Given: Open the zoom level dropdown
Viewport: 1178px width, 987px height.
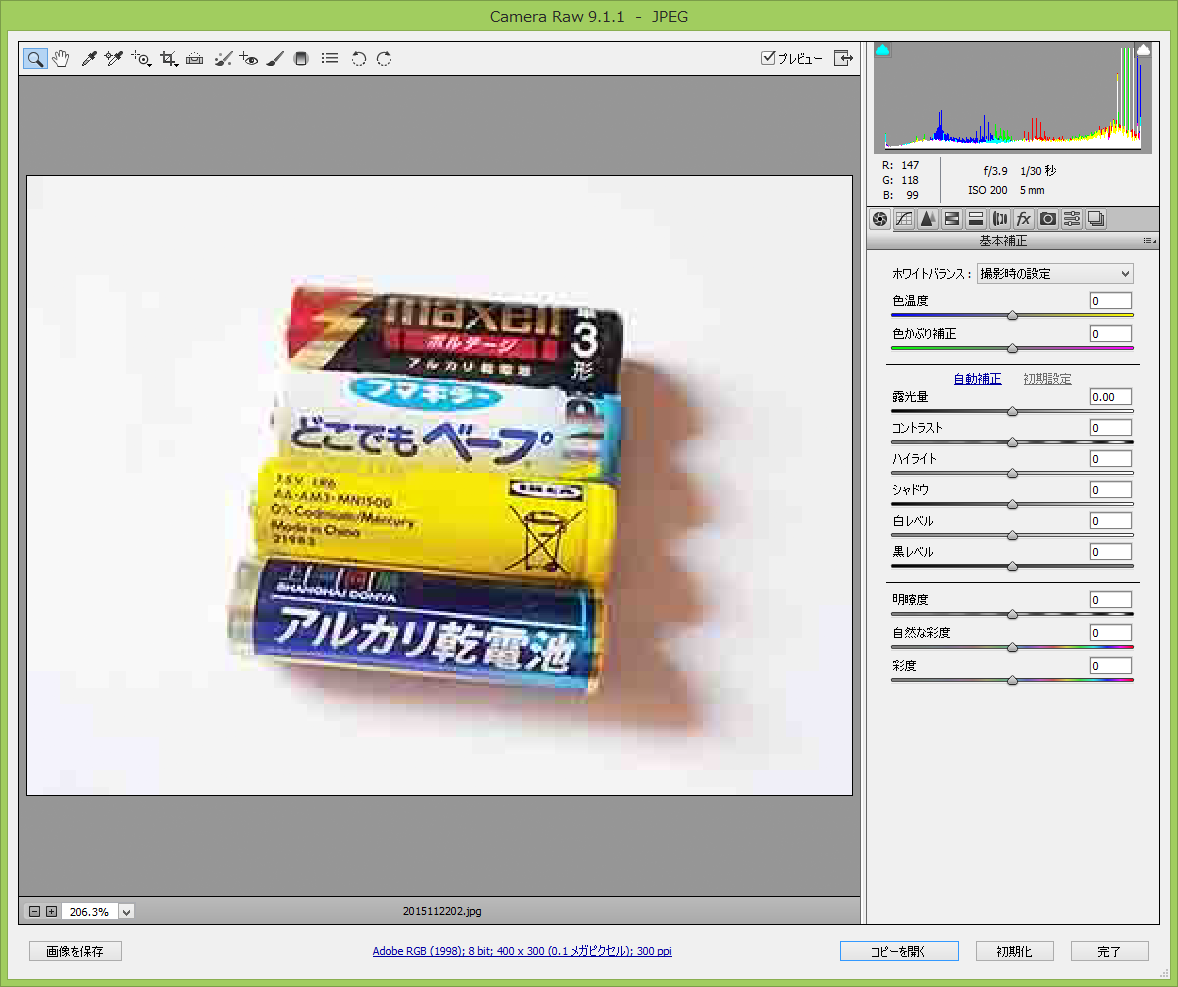Looking at the screenshot, I should [127, 911].
